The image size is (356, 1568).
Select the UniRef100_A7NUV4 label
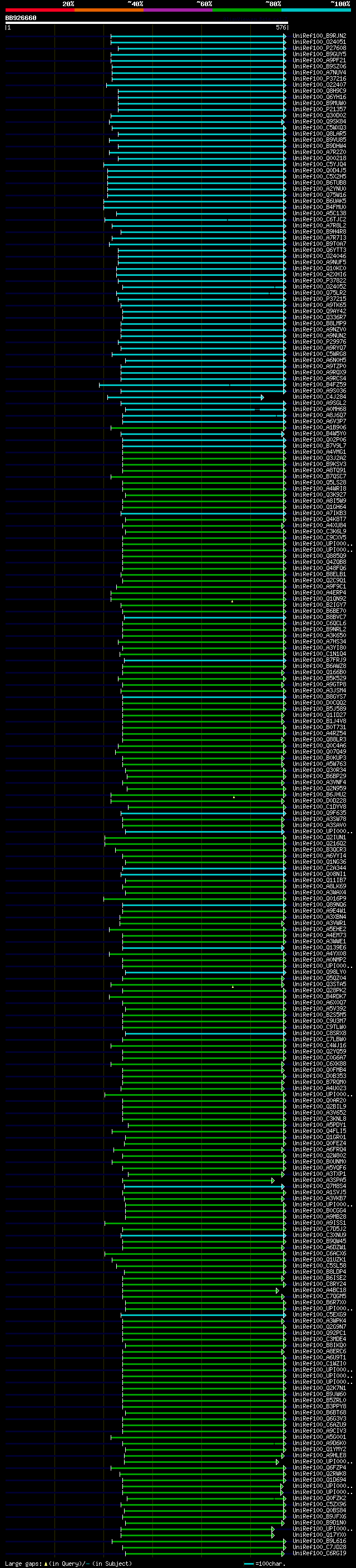pos(319,72)
